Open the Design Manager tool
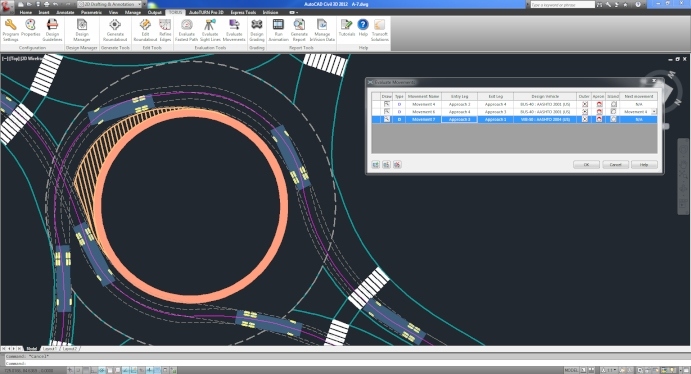The image size is (691, 374). [82, 30]
